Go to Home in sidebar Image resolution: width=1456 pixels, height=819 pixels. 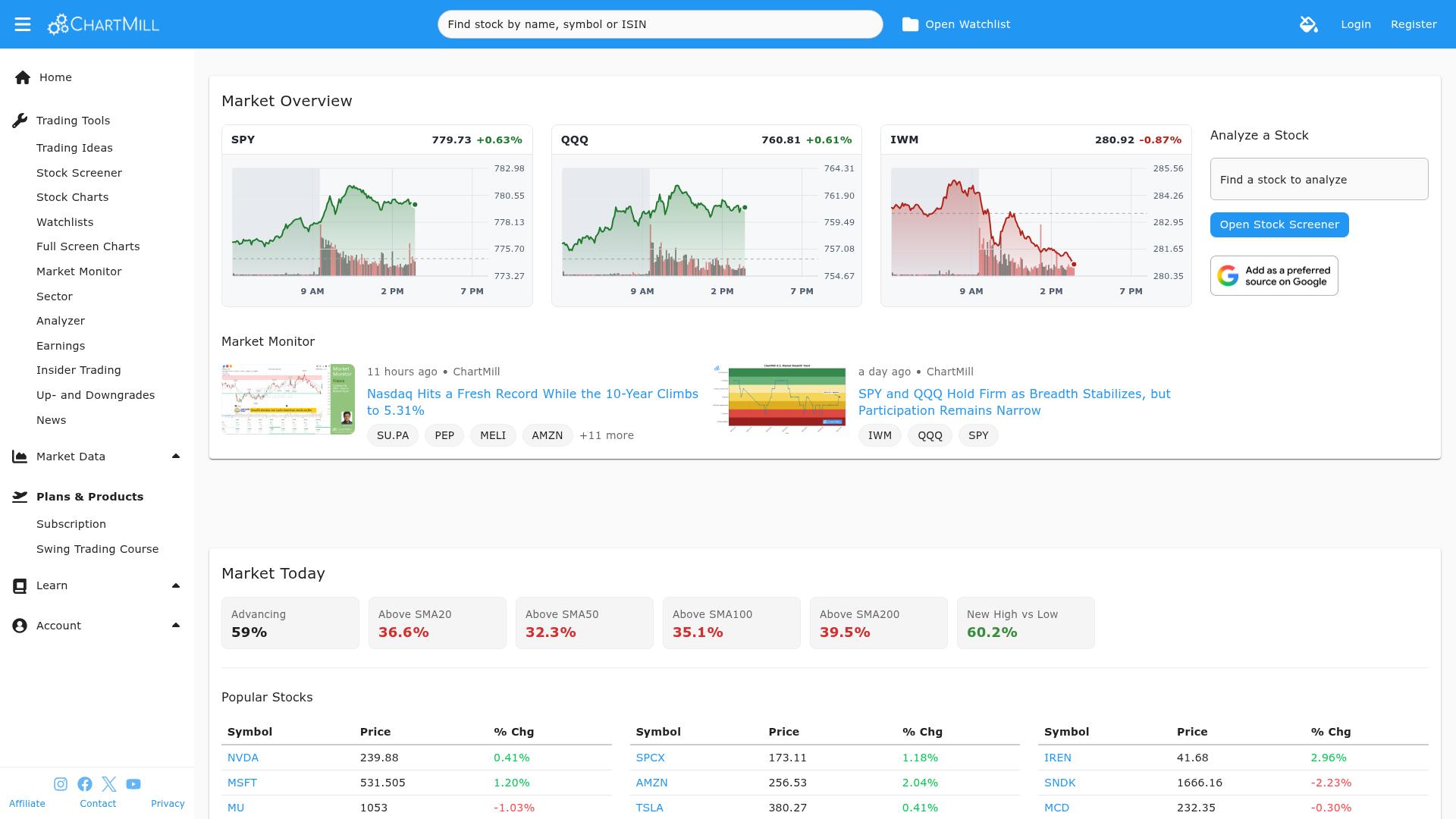[x=55, y=77]
